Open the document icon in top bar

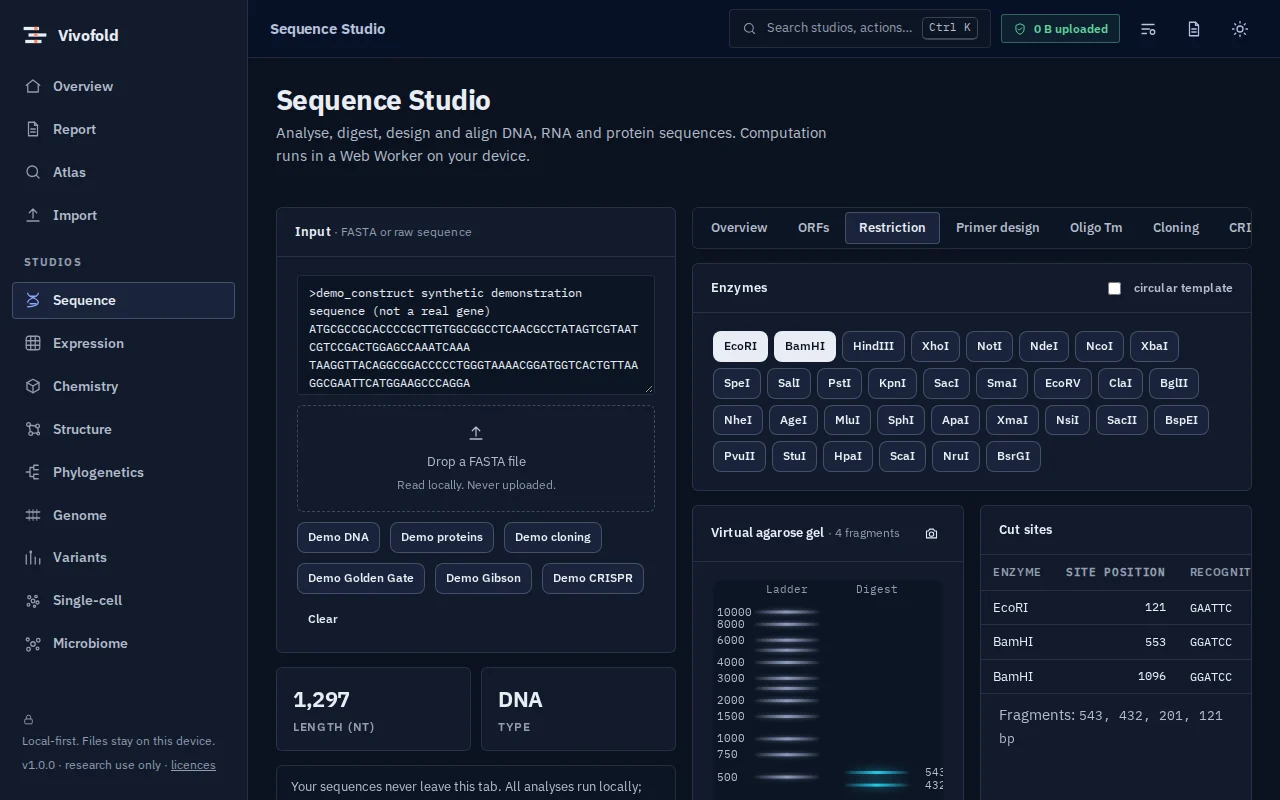tap(1194, 29)
